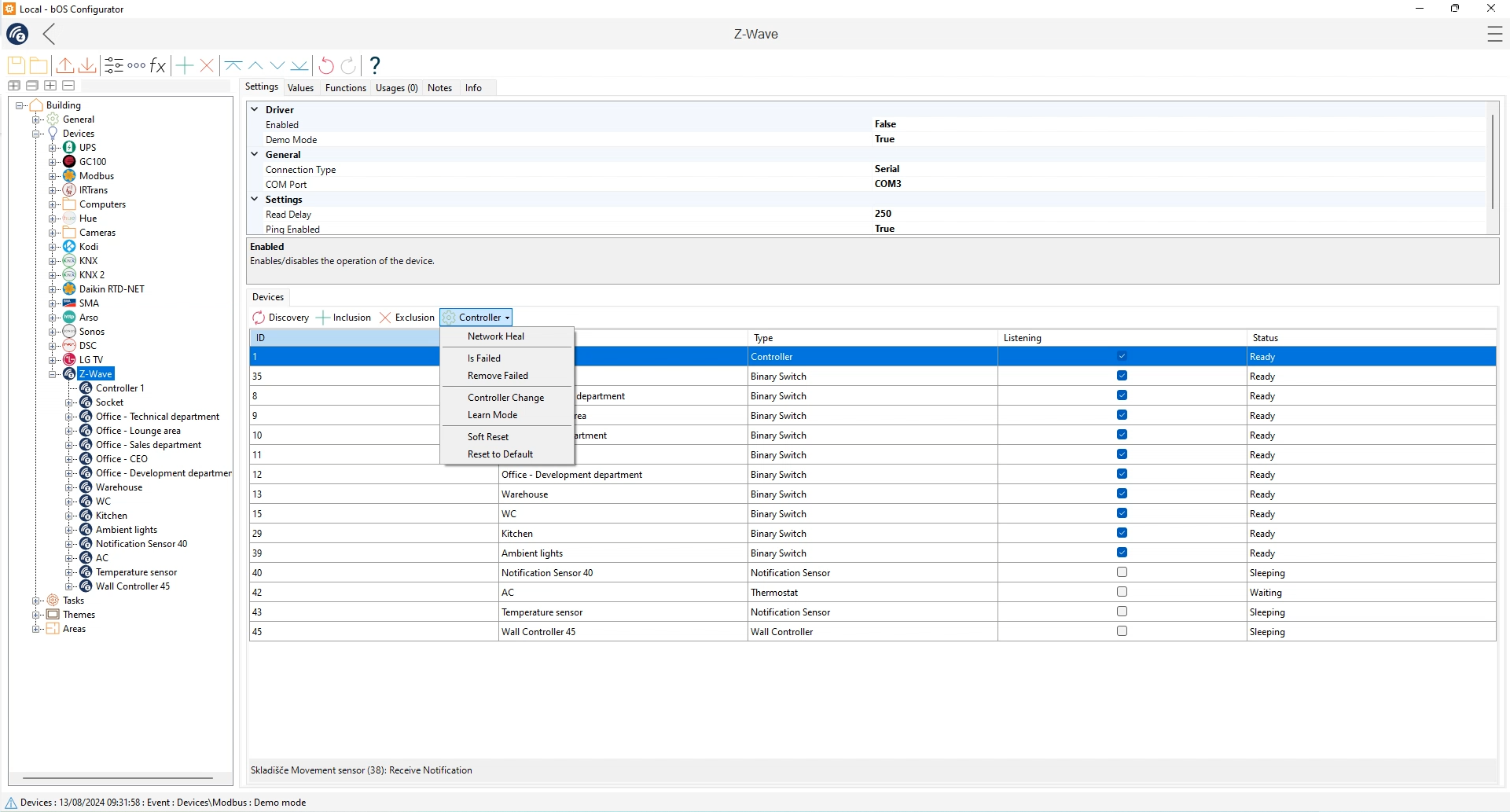Toggle Listening checkbox for Temperature sensor row

1122,612
